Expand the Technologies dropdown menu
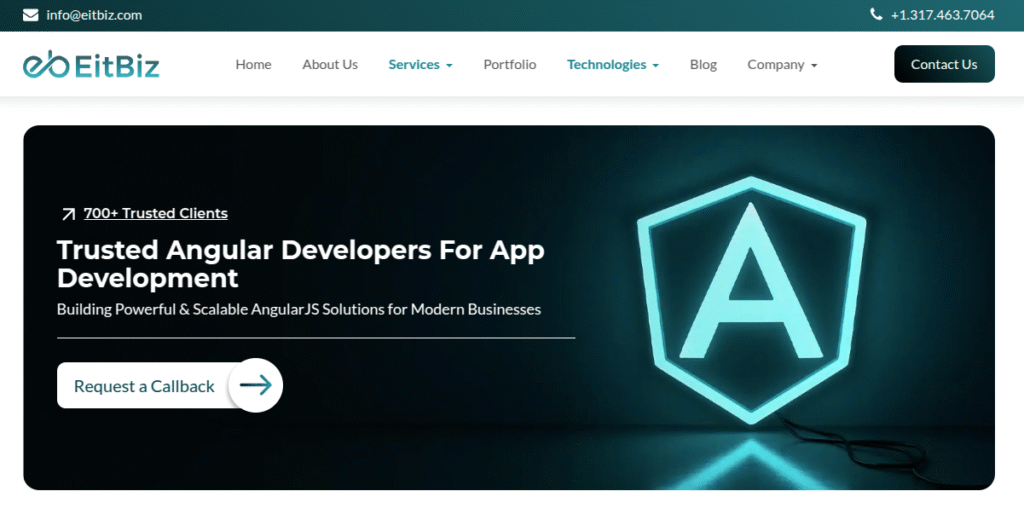This screenshot has height=520, width=1024. click(x=613, y=65)
